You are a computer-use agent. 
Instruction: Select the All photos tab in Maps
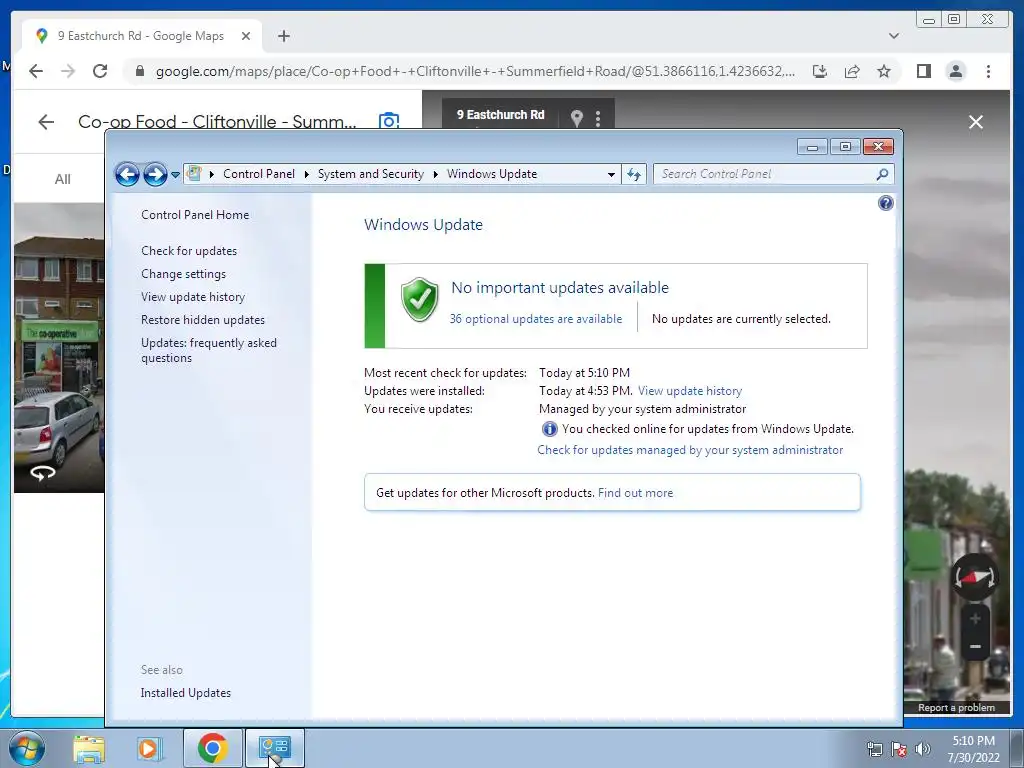63,179
